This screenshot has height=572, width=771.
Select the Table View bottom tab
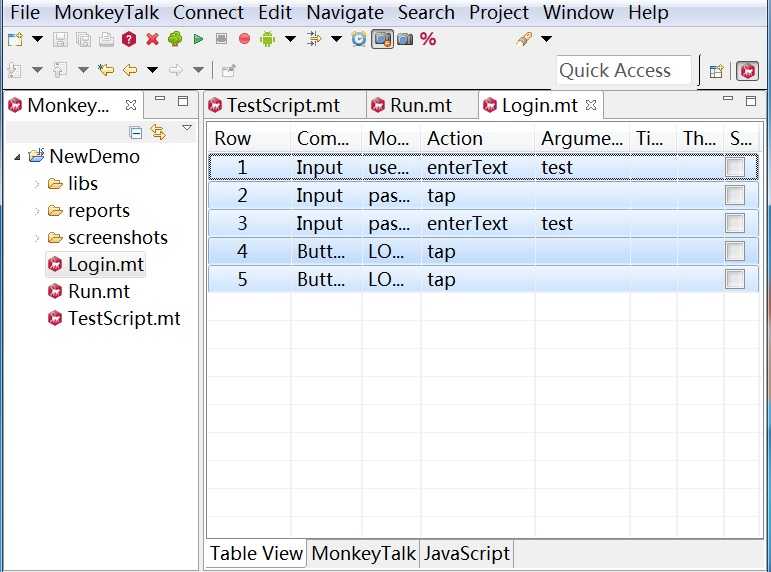tap(256, 554)
